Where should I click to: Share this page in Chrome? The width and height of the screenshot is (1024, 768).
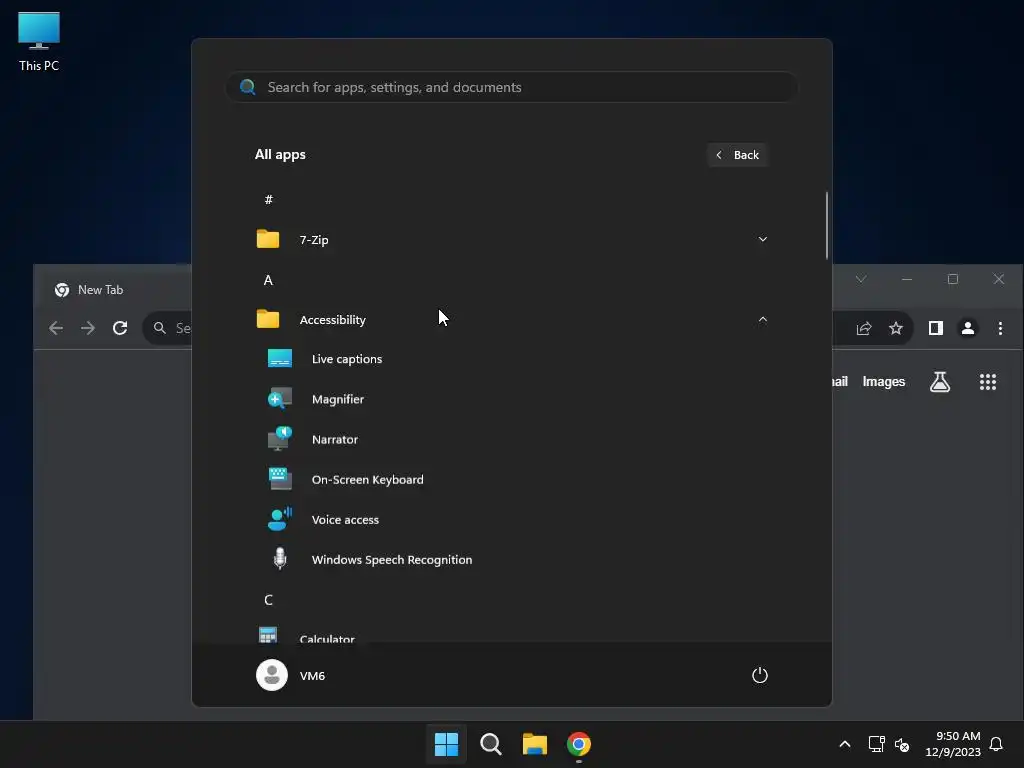tap(863, 328)
